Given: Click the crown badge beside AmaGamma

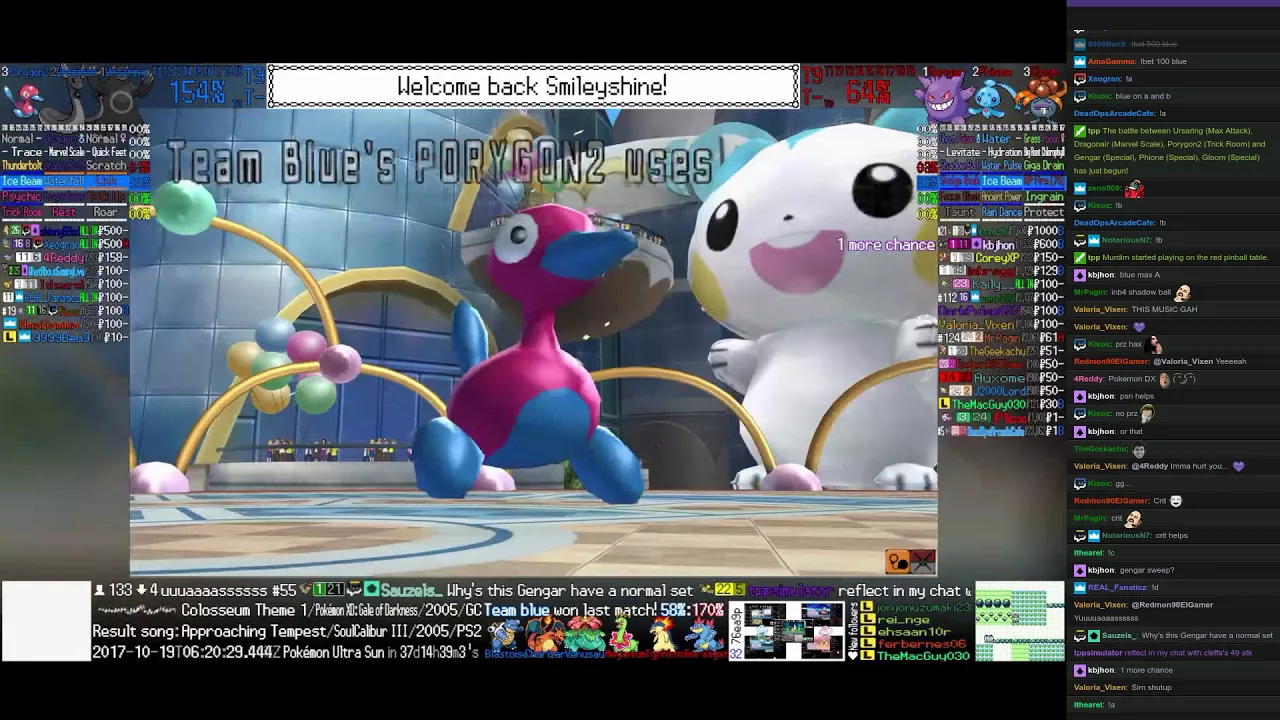Looking at the screenshot, I should [x=1079, y=62].
